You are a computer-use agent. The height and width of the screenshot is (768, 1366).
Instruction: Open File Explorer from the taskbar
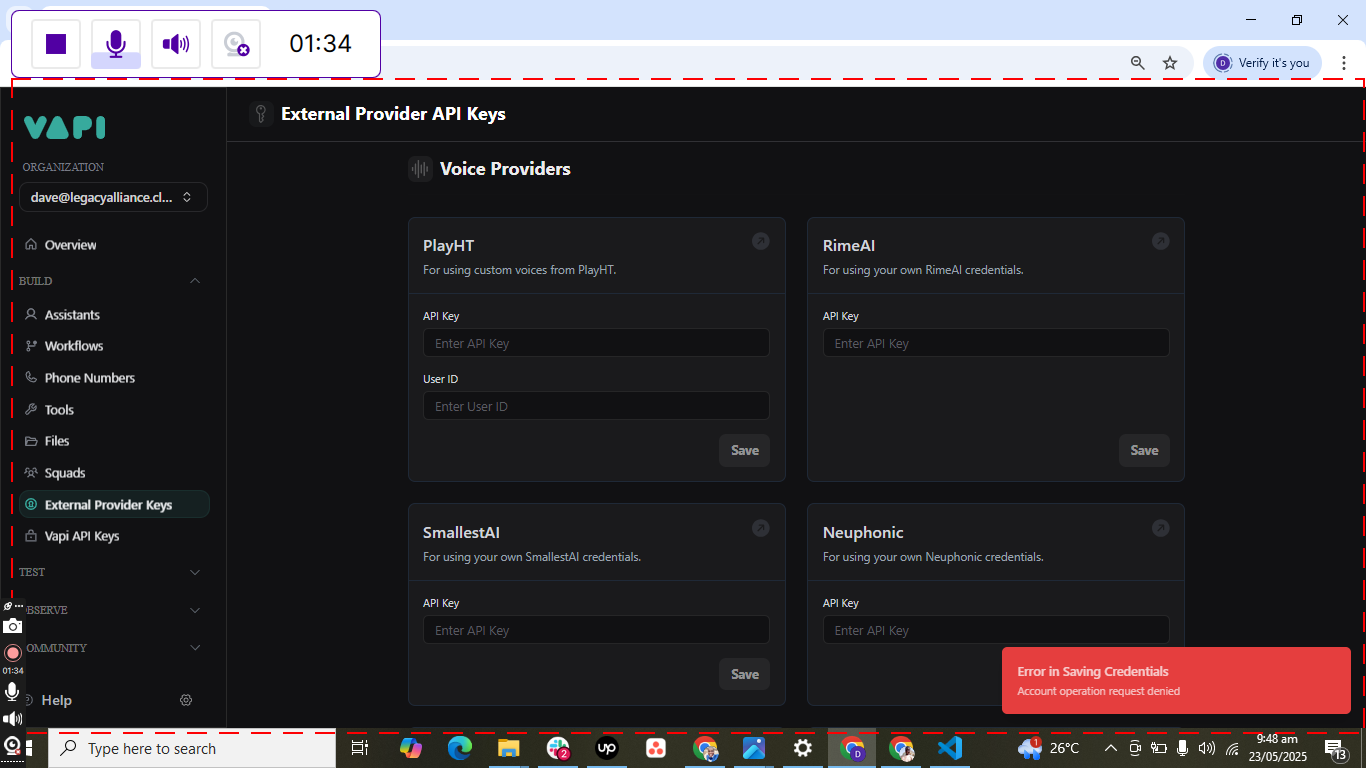point(508,748)
